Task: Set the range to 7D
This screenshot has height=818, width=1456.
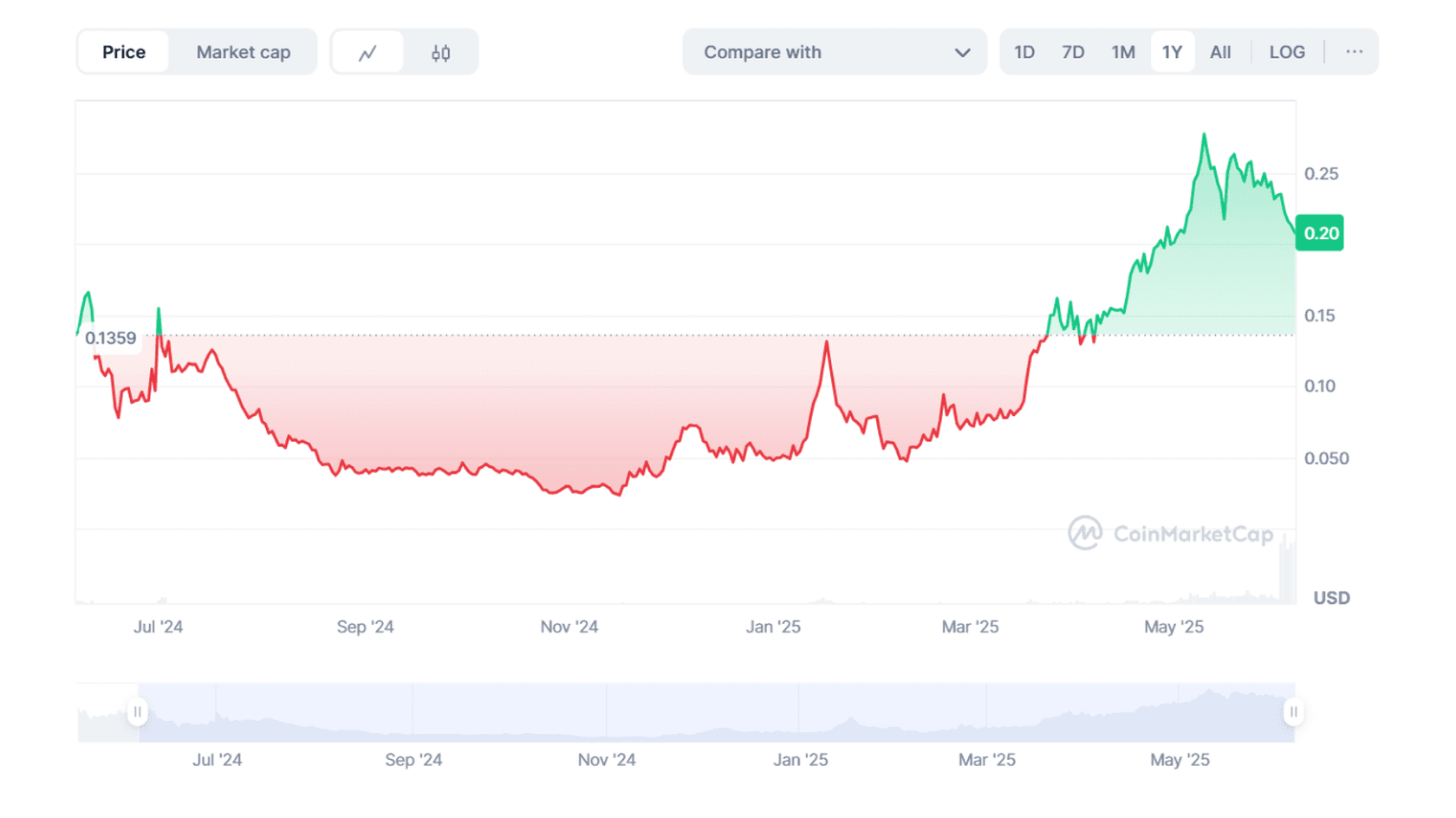Action: pos(1073,52)
